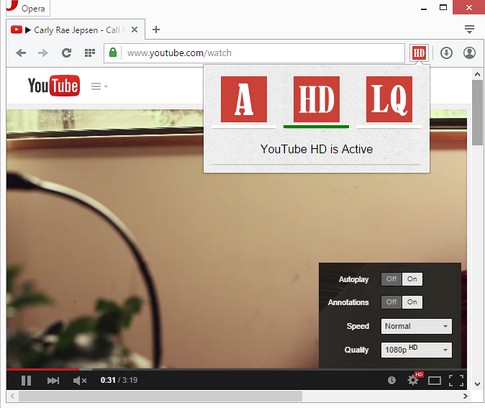Turn Autoplay off
This screenshot has height=408, width=485.
[391, 279]
